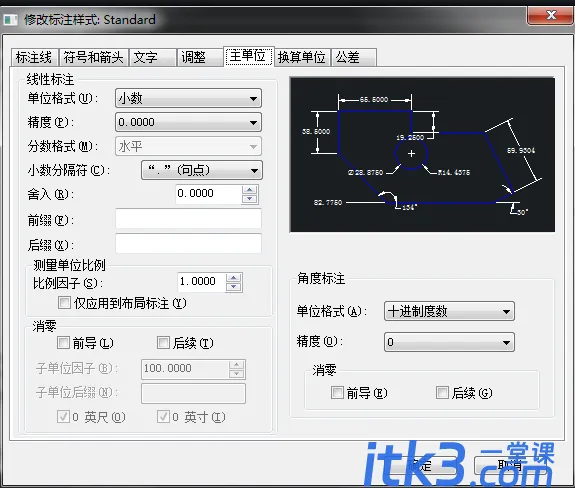Increase the 比例因子 scale factor arrow
575x488 pixels.
tap(234, 278)
